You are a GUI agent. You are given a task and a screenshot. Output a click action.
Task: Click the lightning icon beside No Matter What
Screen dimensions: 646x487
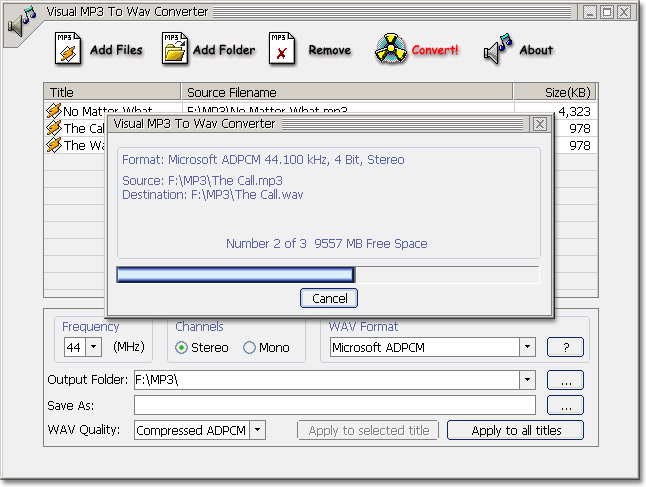[x=54, y=111]
